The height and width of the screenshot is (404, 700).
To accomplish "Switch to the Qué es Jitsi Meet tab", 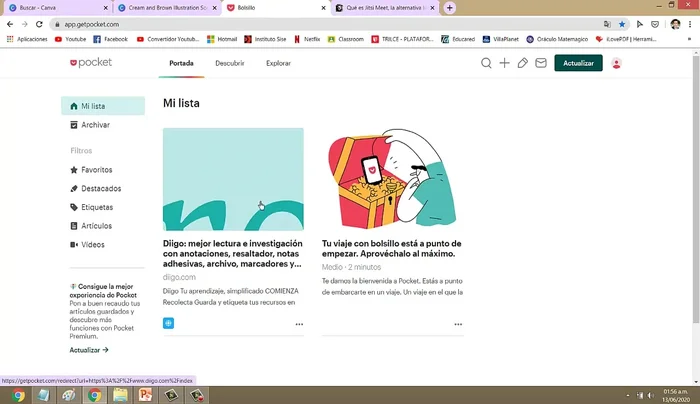I will coord(385,8).
